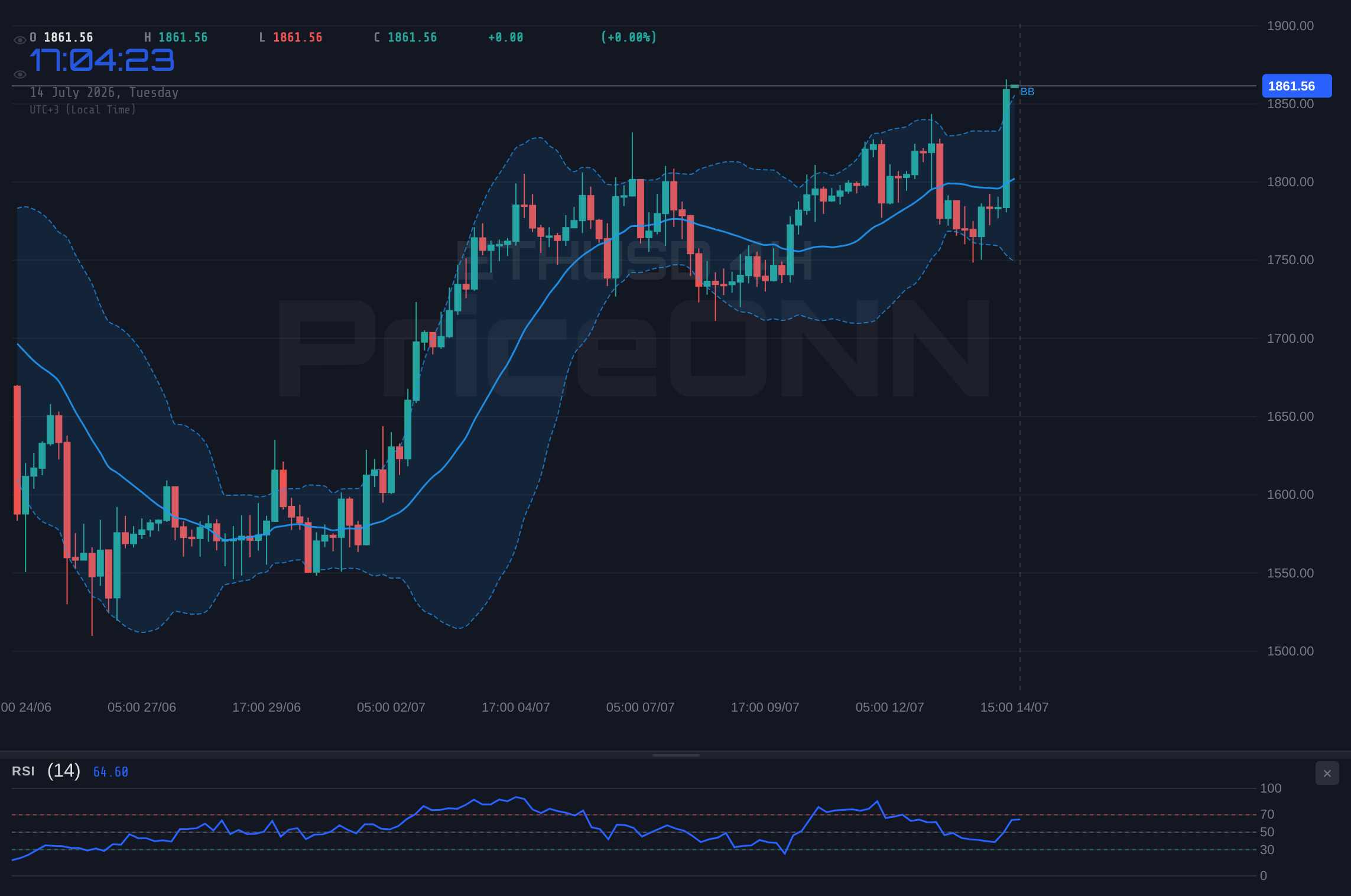Click the green High value 1861.56
The image size is (1351, 896).
pos(183,37)
